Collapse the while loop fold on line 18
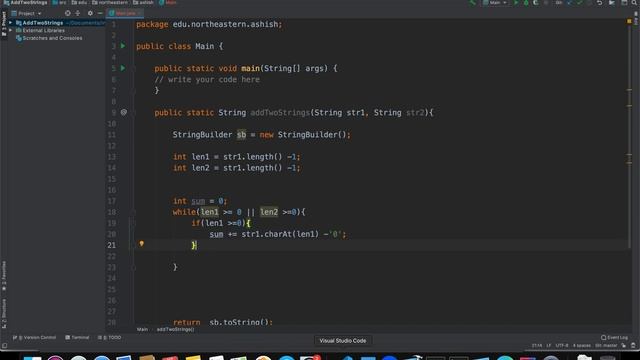This screenshot has width=640, height=360. [133, 212]
